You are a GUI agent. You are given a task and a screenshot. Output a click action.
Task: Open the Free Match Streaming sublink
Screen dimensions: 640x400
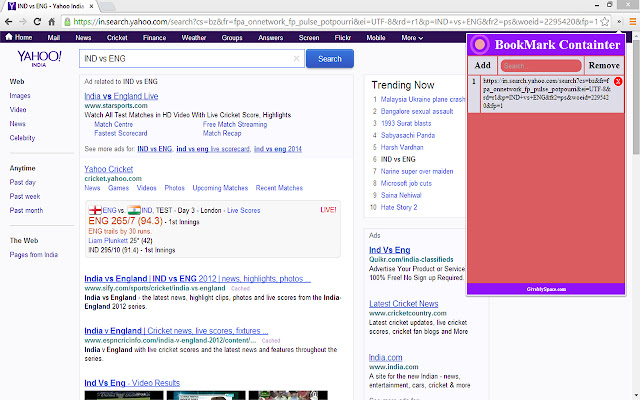(235, 124)
